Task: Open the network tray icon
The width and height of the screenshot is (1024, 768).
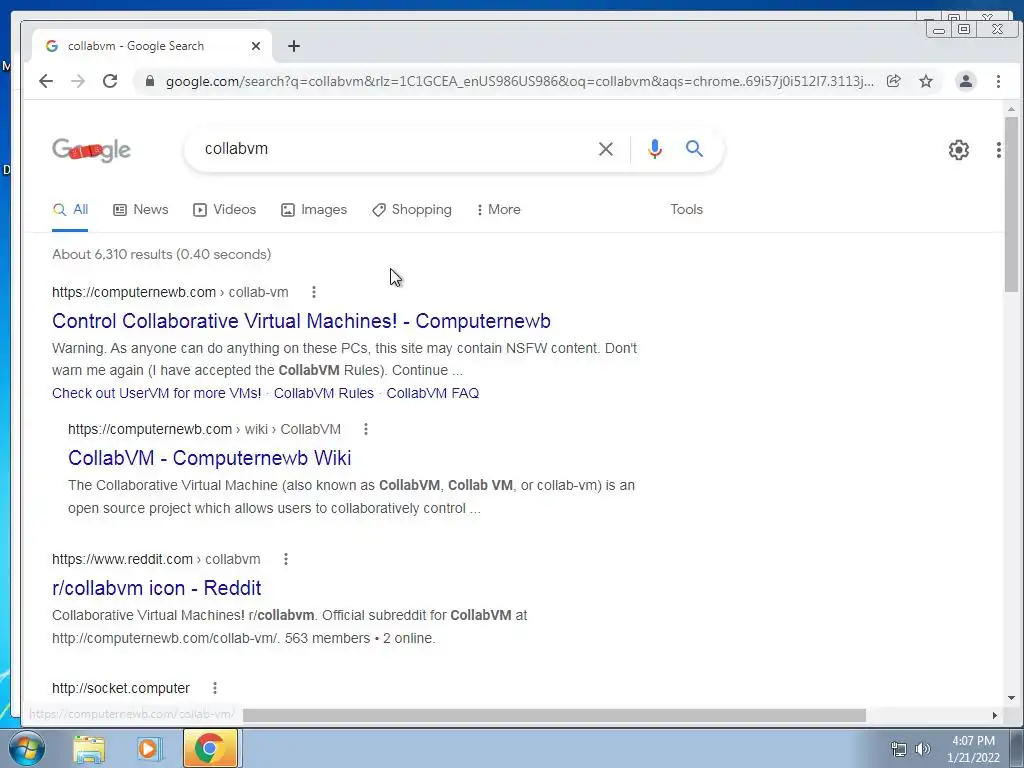Action: (x=899, y=749)
